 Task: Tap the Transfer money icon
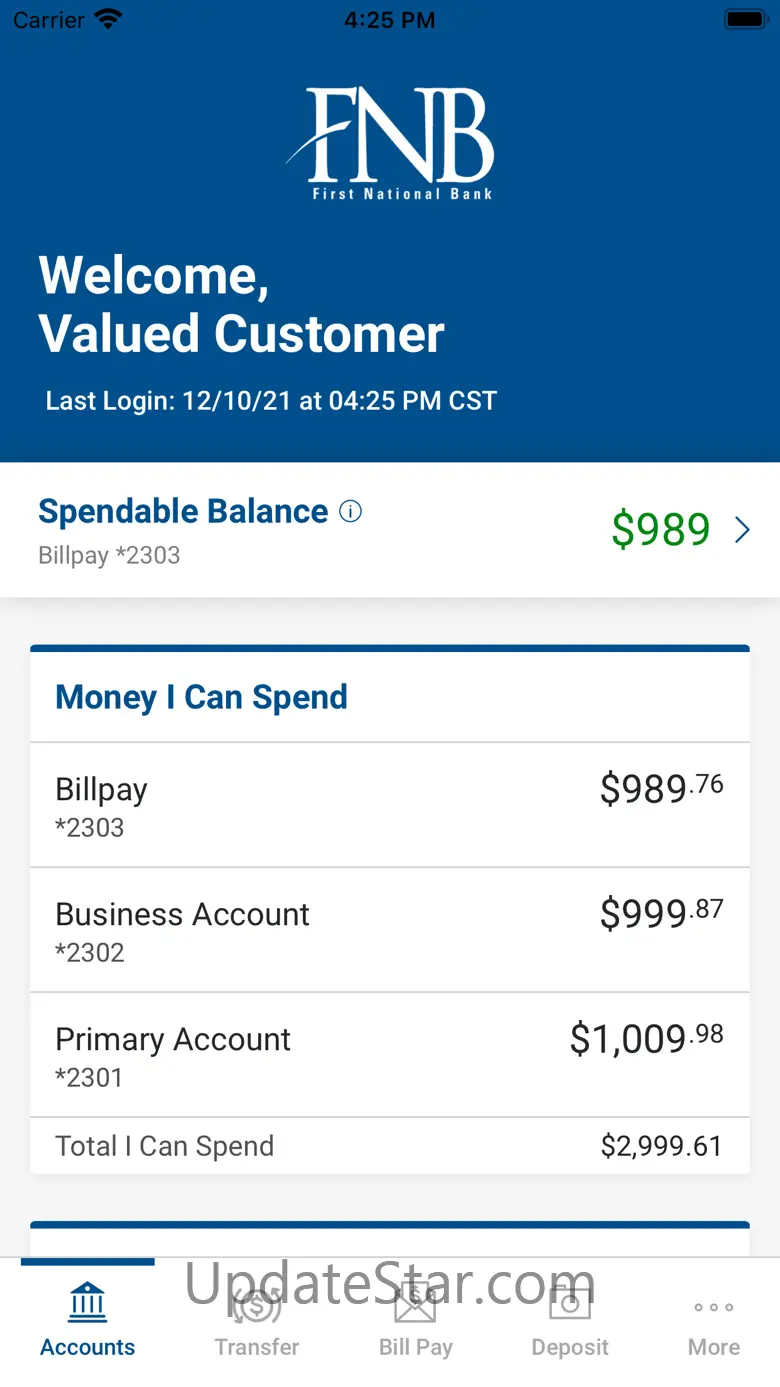(x=257, y=1303)
